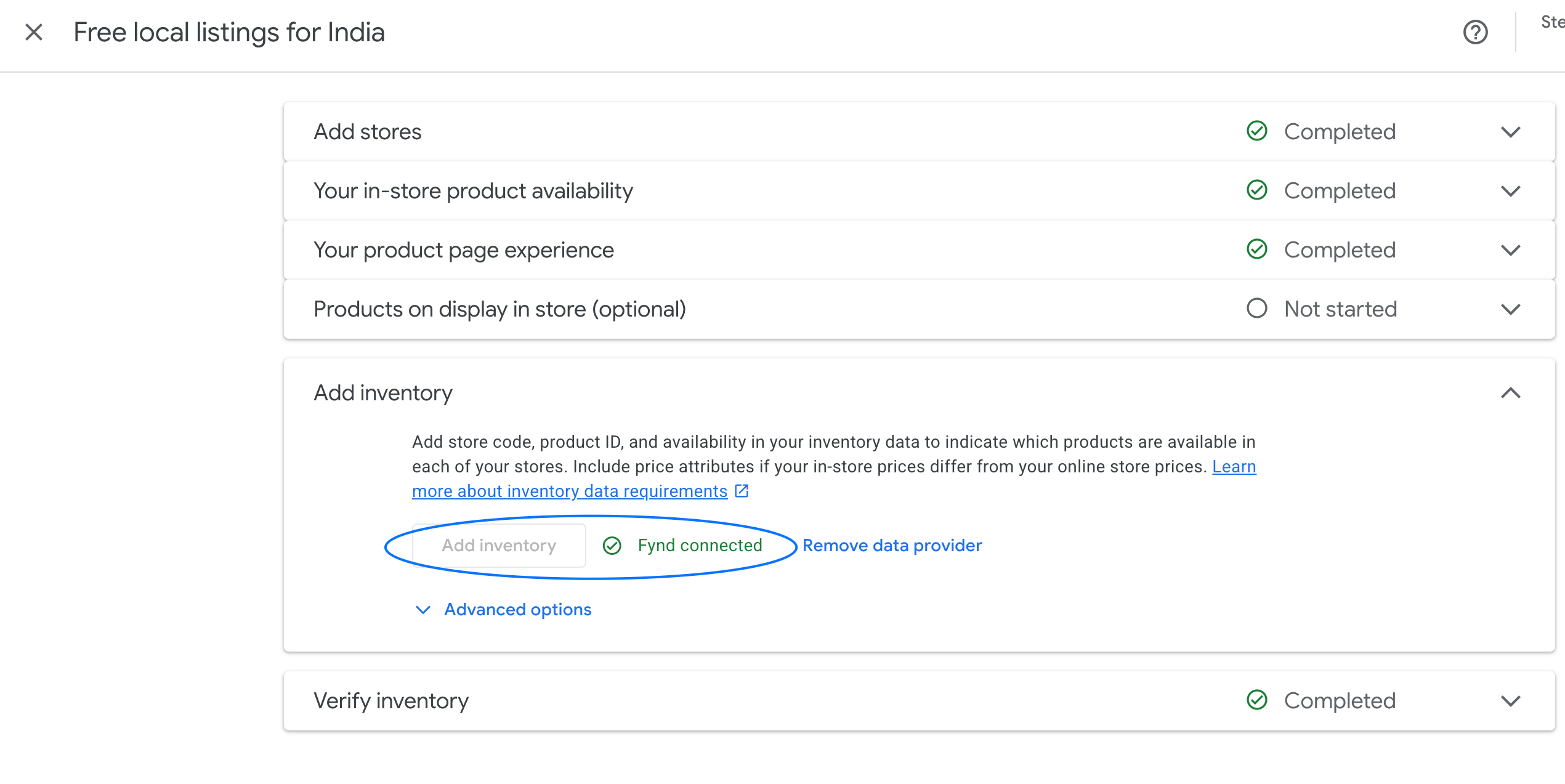Click the external link icon after requirements
Image resolution: width=1565 pixels, height=784 pixels.
[x=742, y=491]
